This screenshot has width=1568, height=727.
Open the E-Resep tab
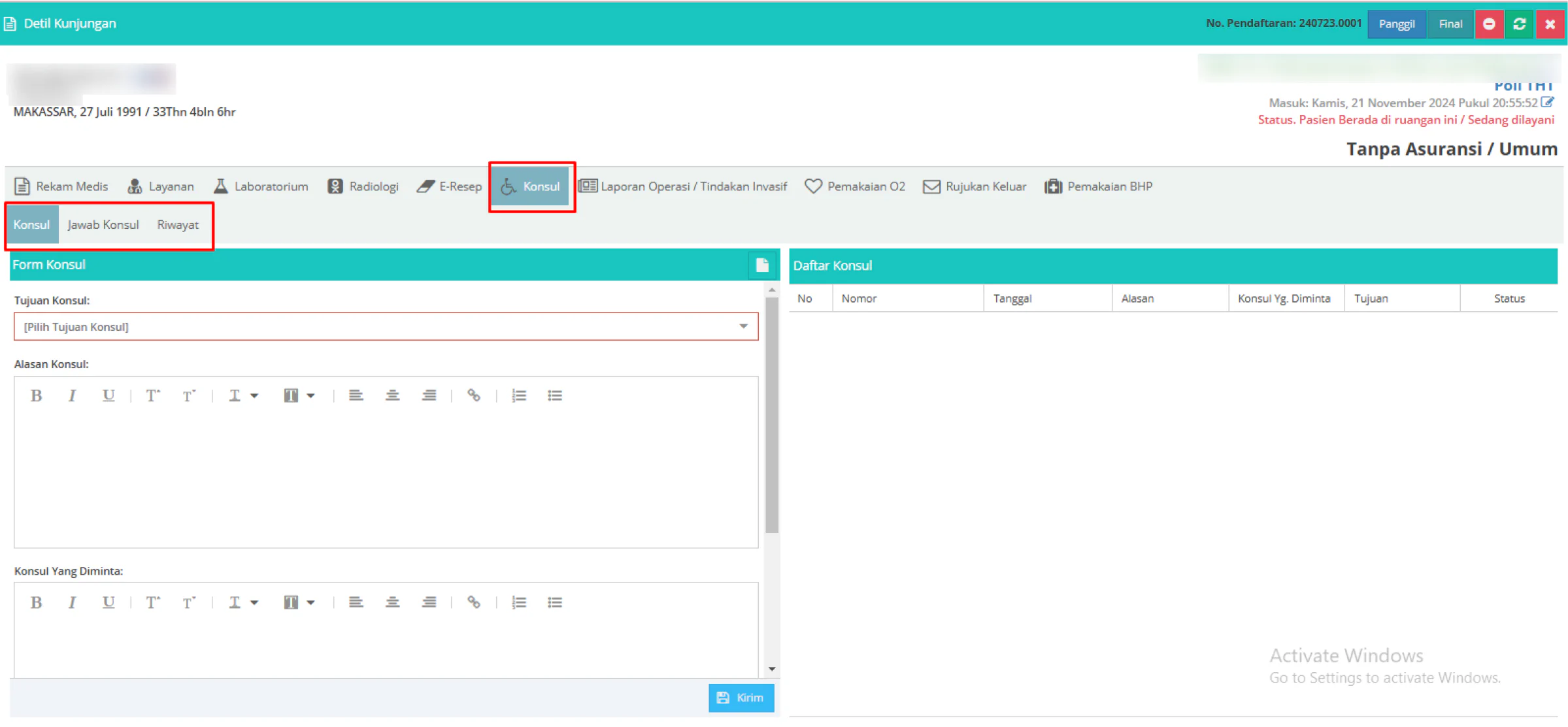point(450,186)
